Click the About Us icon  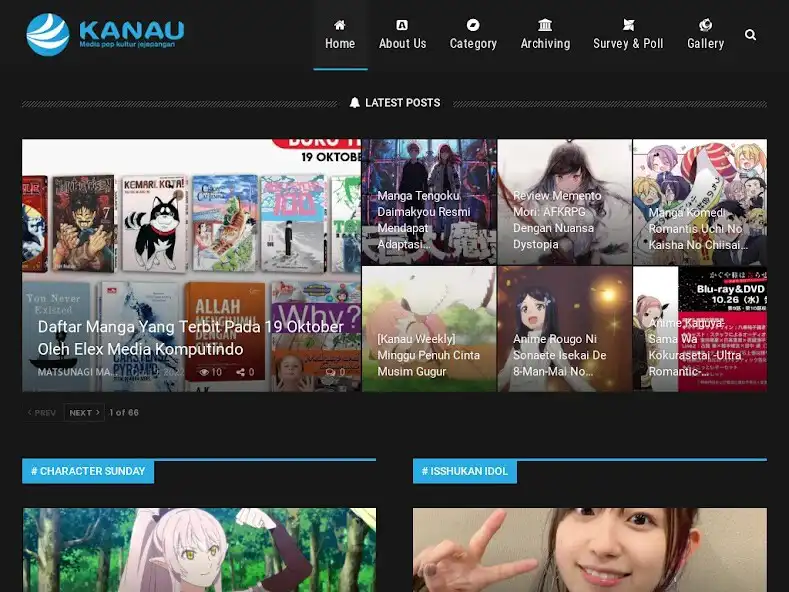point(402,25)
